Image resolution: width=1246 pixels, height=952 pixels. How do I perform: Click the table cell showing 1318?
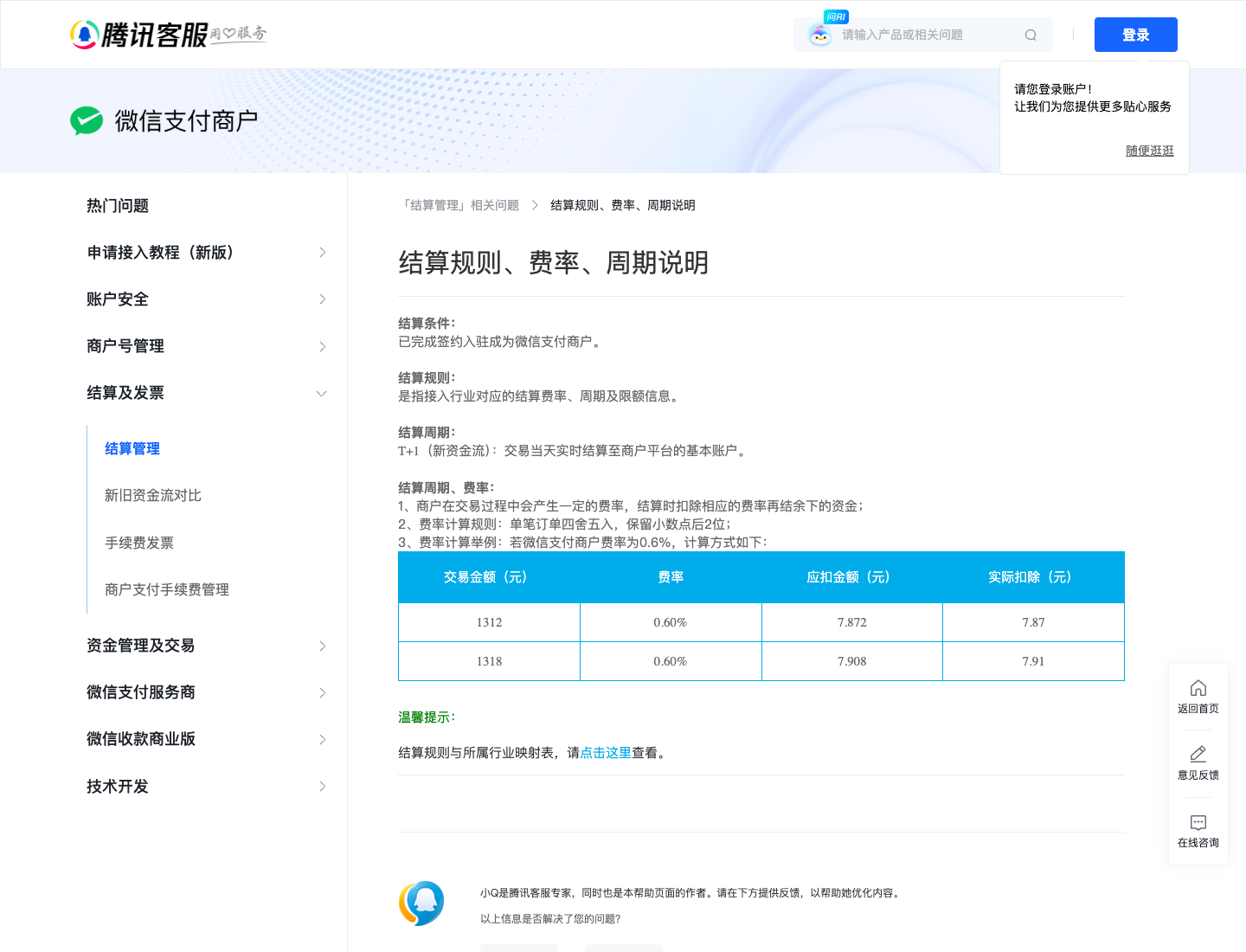(x=489, y=661)
